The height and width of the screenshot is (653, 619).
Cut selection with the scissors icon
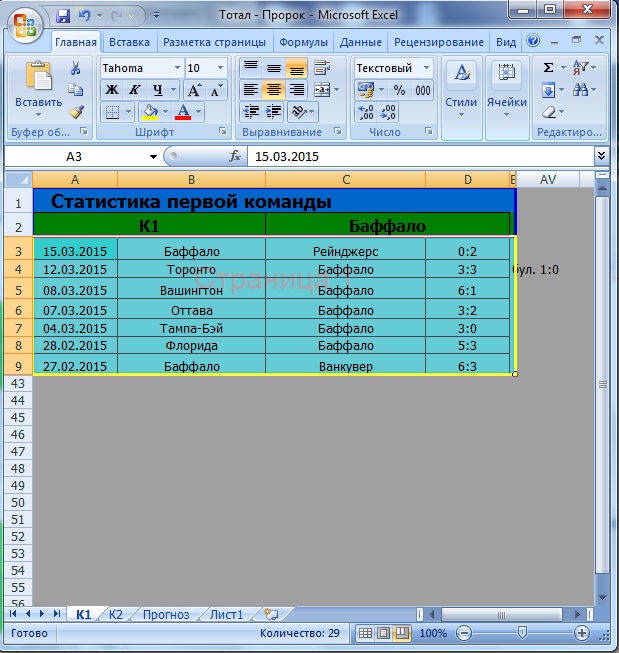(x=75, y=67)
